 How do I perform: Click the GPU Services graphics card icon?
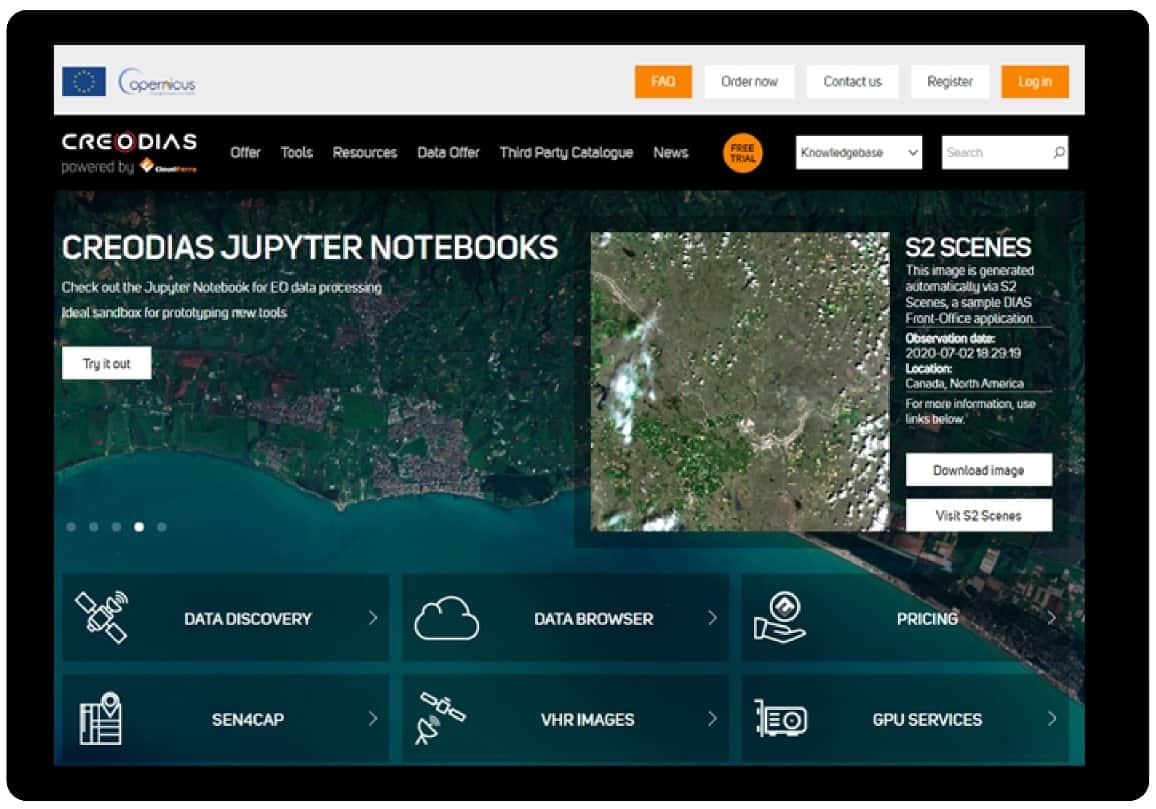point(781,718)
